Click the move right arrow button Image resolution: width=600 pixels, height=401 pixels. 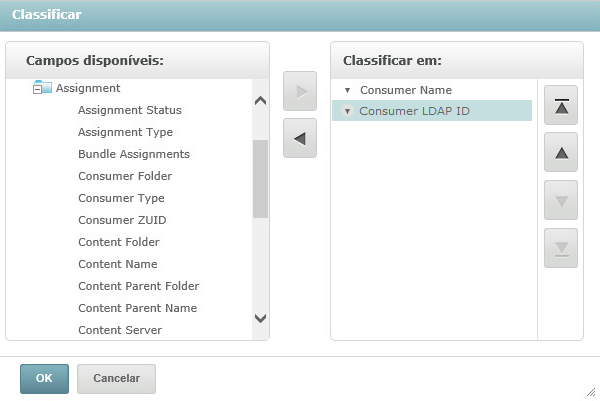click(x=300, y=93)
